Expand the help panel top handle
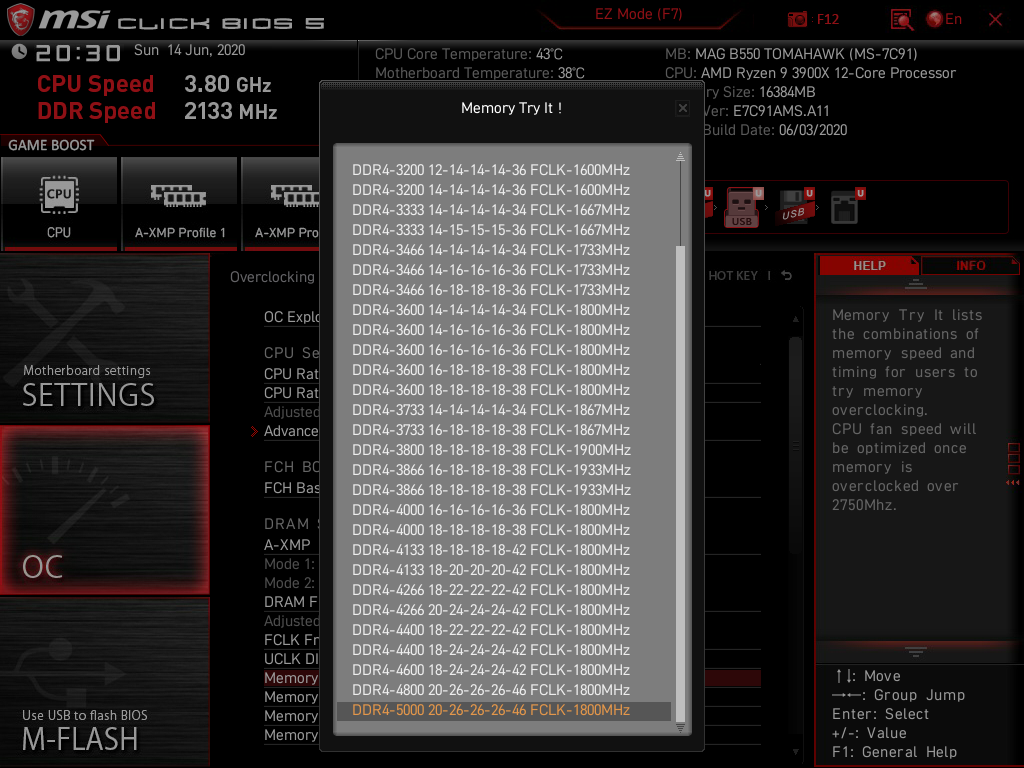The image size is (1024, 768). pos(916,283)
